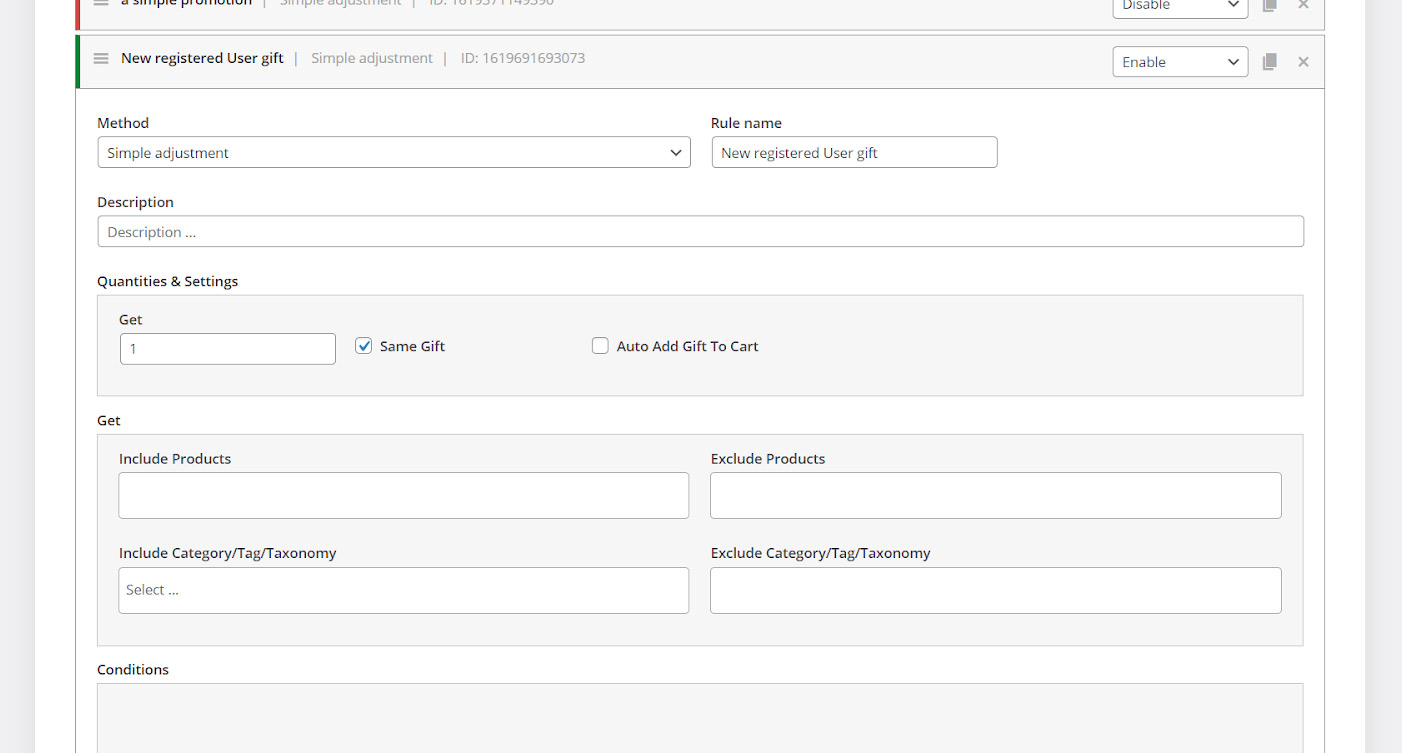Click the Conditions panel area
This screenshot has width=1402, height=753.
[700, 718]
